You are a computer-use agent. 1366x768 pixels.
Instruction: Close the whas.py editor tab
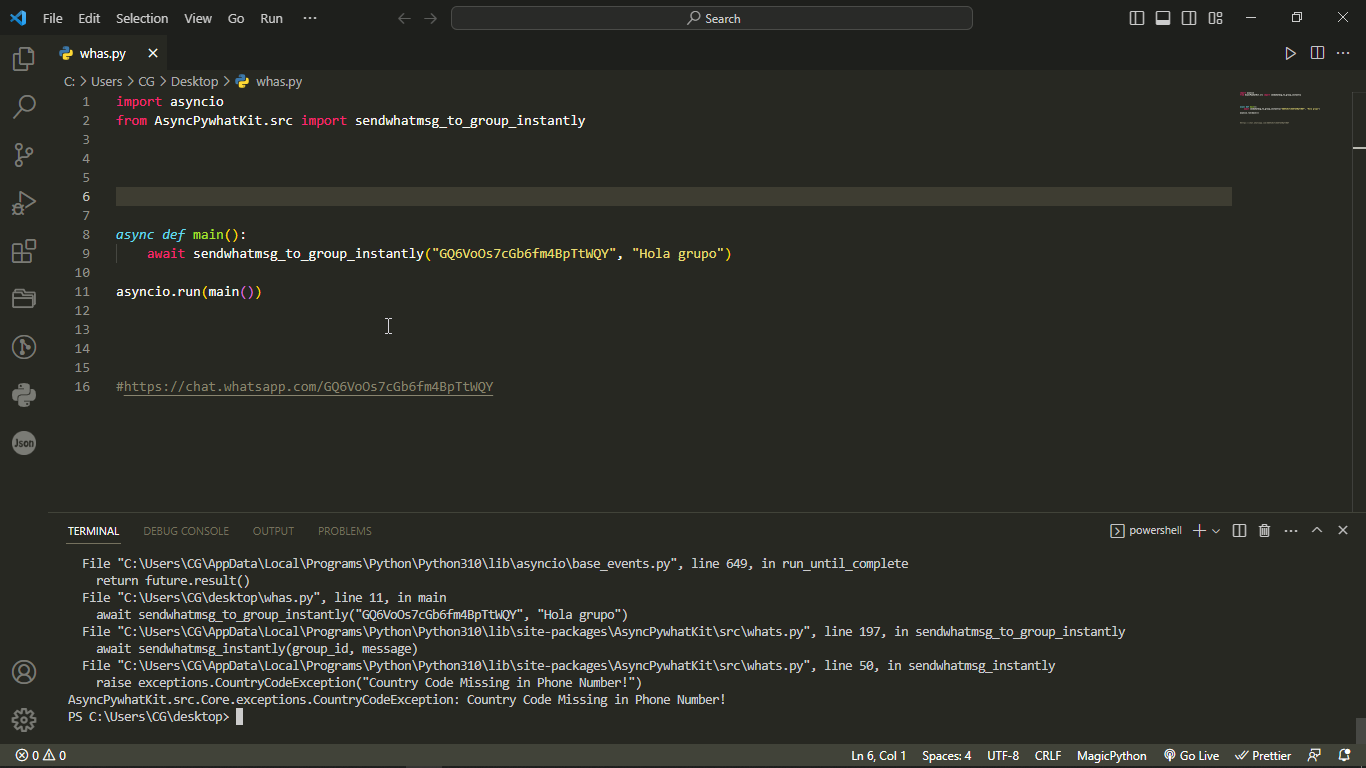(x=153, y=53)
